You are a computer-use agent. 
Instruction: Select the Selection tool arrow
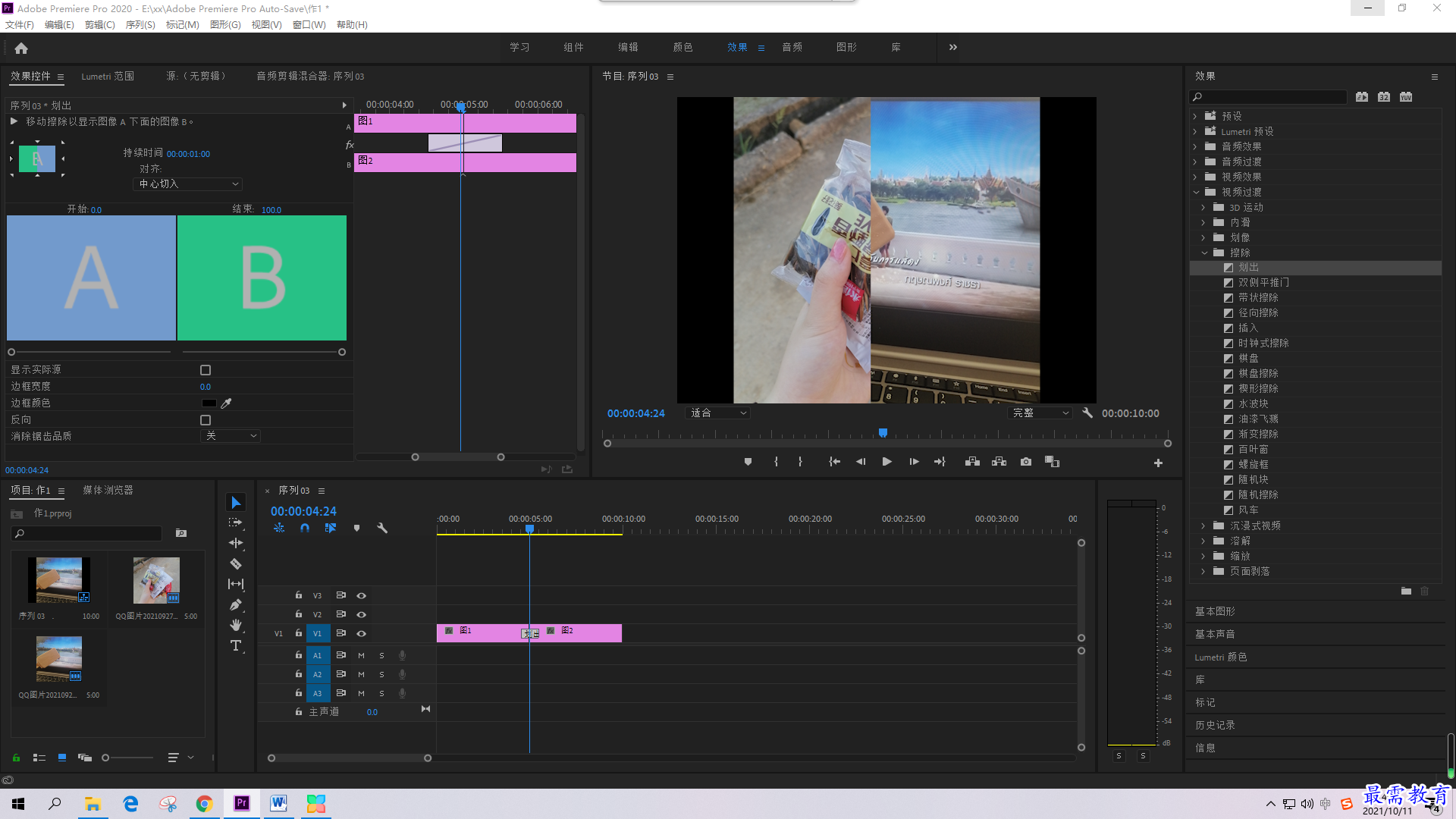(236, 503)
